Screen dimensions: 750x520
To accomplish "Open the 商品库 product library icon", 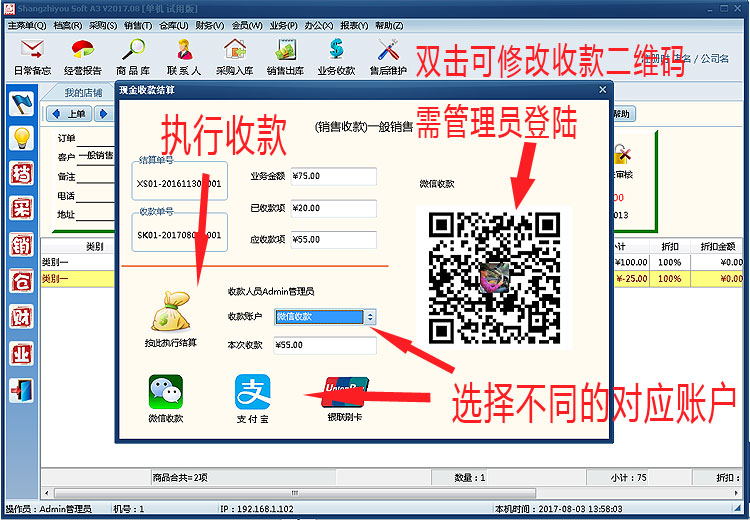I will point(133,57).
